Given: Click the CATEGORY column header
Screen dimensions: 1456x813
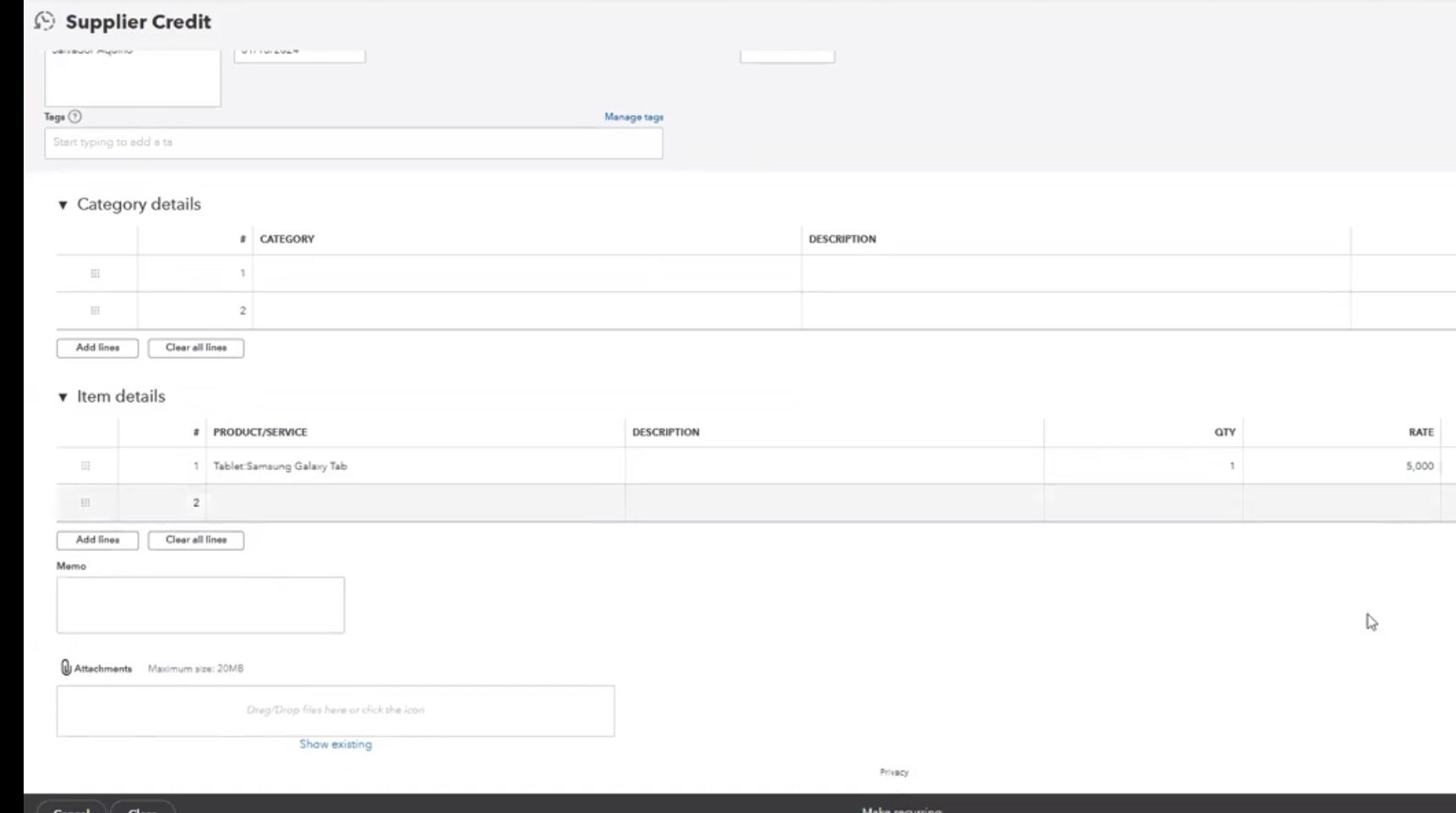Looking at the screenshot, I should point(287,239).
